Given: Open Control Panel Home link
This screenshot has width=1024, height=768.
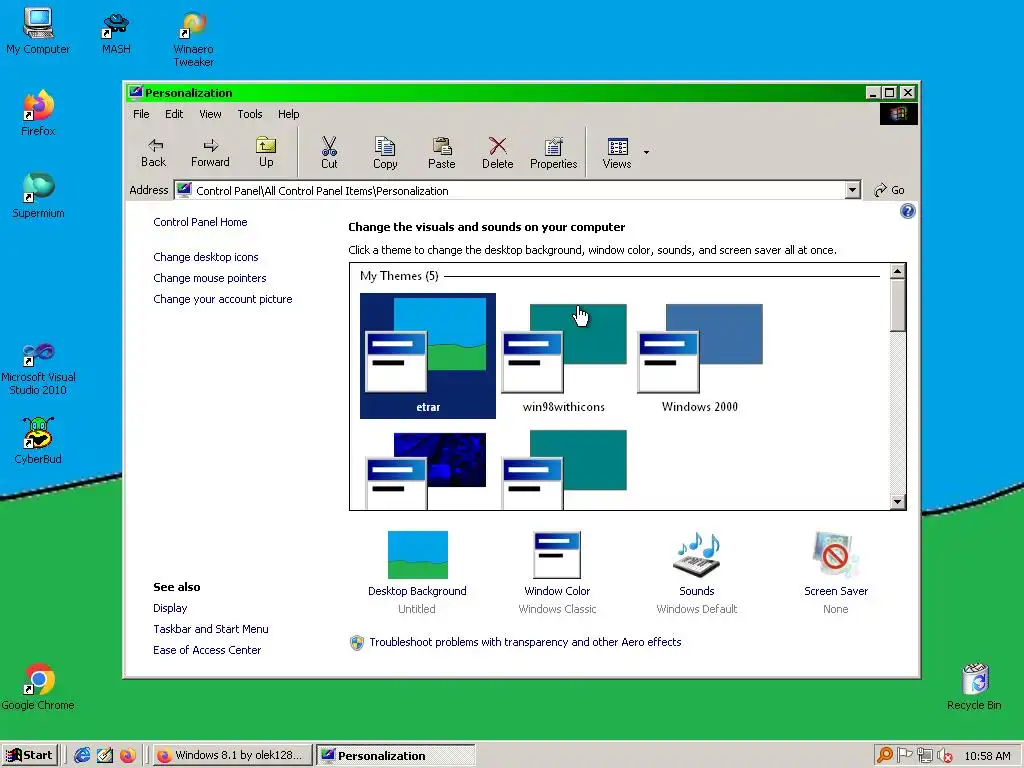Looking at the screenshot, I should pyautogui.click(x=200, y=222).
